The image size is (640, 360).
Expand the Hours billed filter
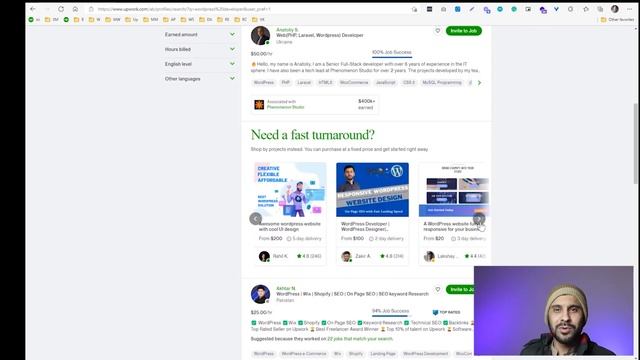pos(200,49)
